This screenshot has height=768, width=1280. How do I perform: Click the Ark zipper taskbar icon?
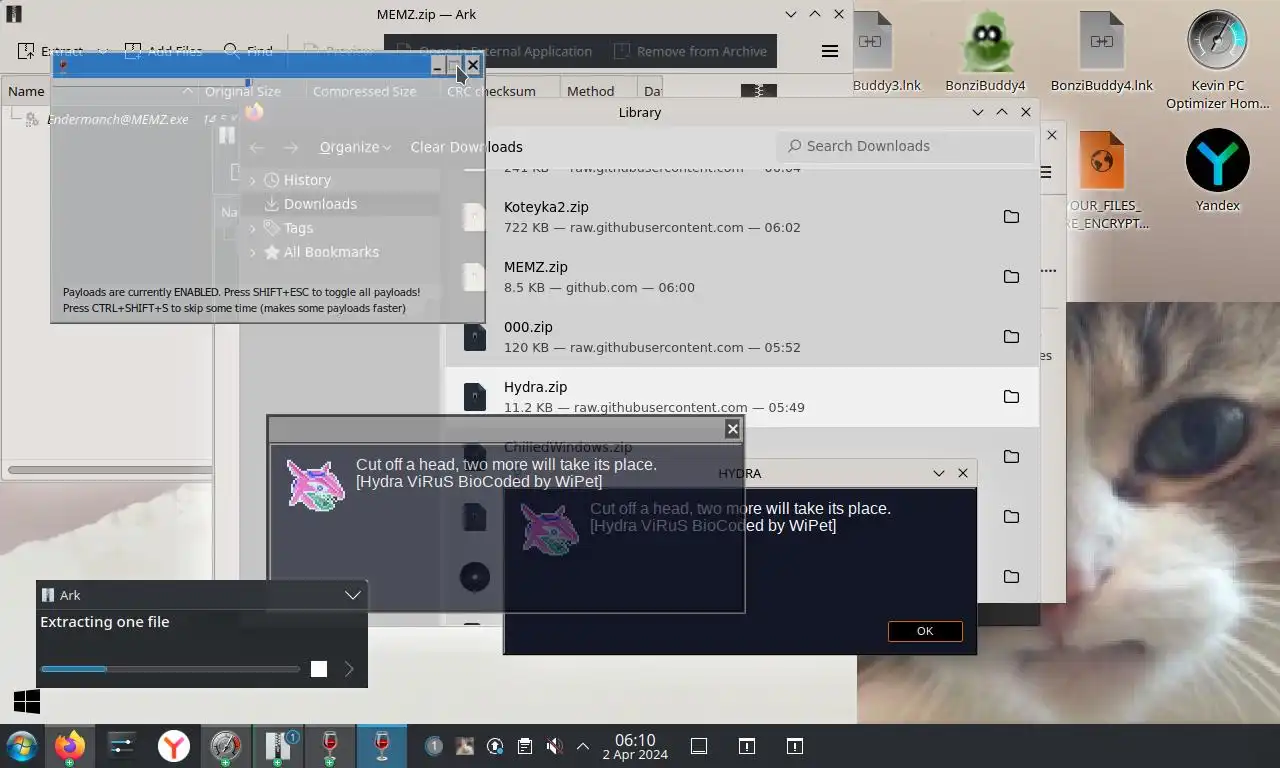[278, 746]
